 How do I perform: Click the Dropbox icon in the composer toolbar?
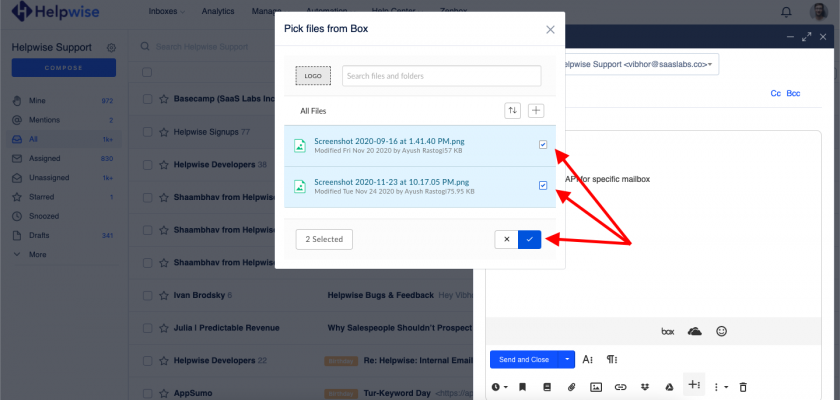click(644, 386)
